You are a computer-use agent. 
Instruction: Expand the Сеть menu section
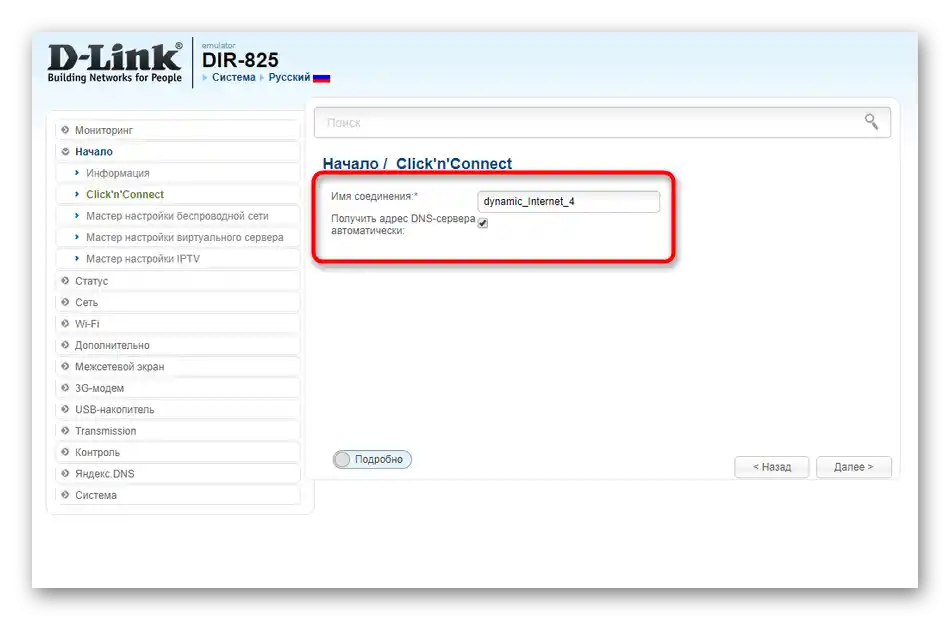(178, 302)
